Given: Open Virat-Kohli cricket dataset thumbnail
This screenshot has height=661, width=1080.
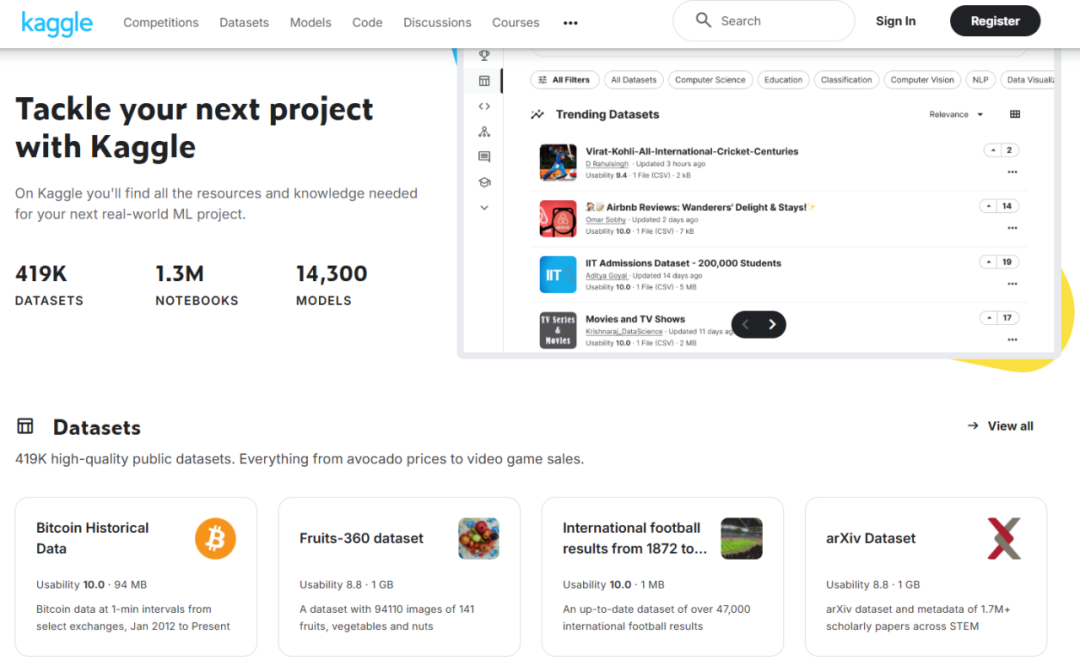Looking at the screenshot, I should [x=558, y=162].
